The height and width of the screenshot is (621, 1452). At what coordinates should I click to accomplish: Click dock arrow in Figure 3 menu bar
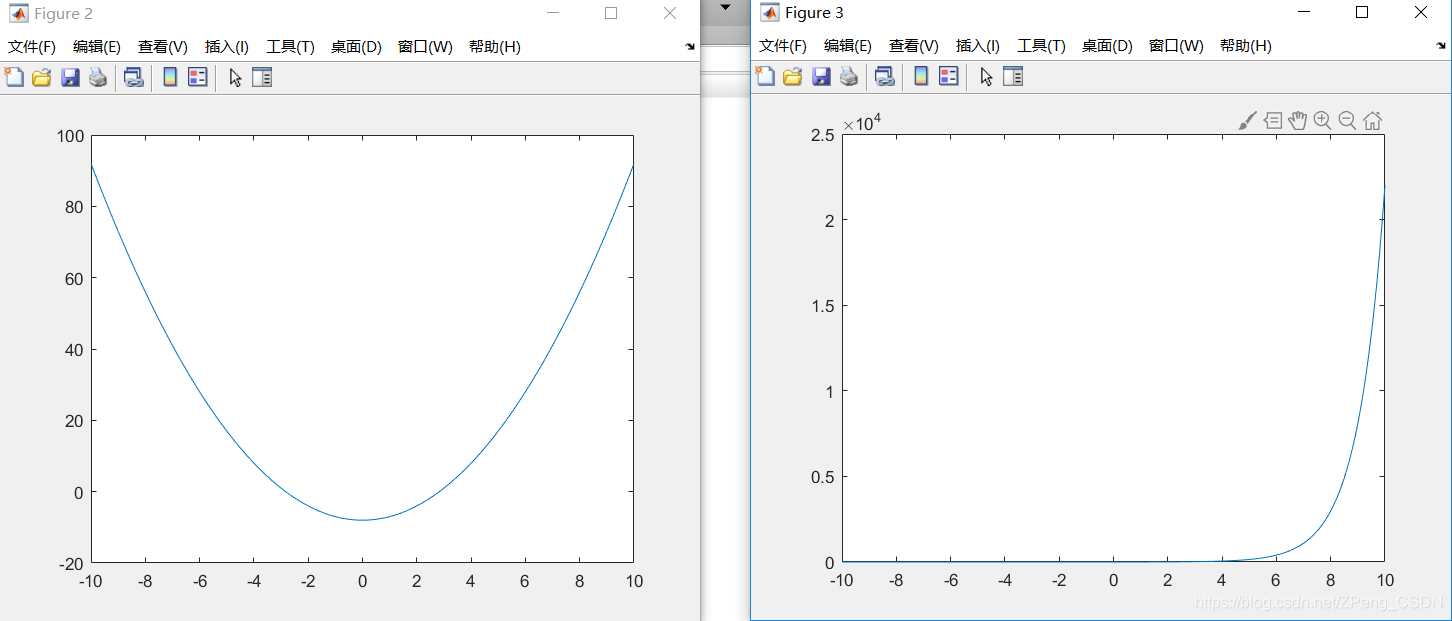(1440, 47)
